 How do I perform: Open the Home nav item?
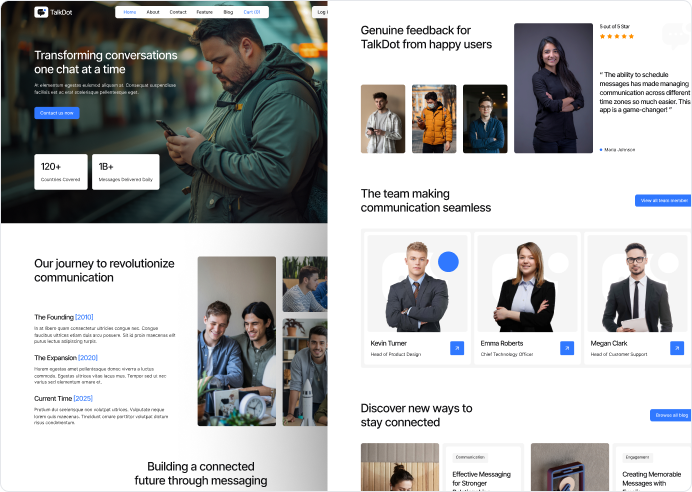click(x=130, y=12)
